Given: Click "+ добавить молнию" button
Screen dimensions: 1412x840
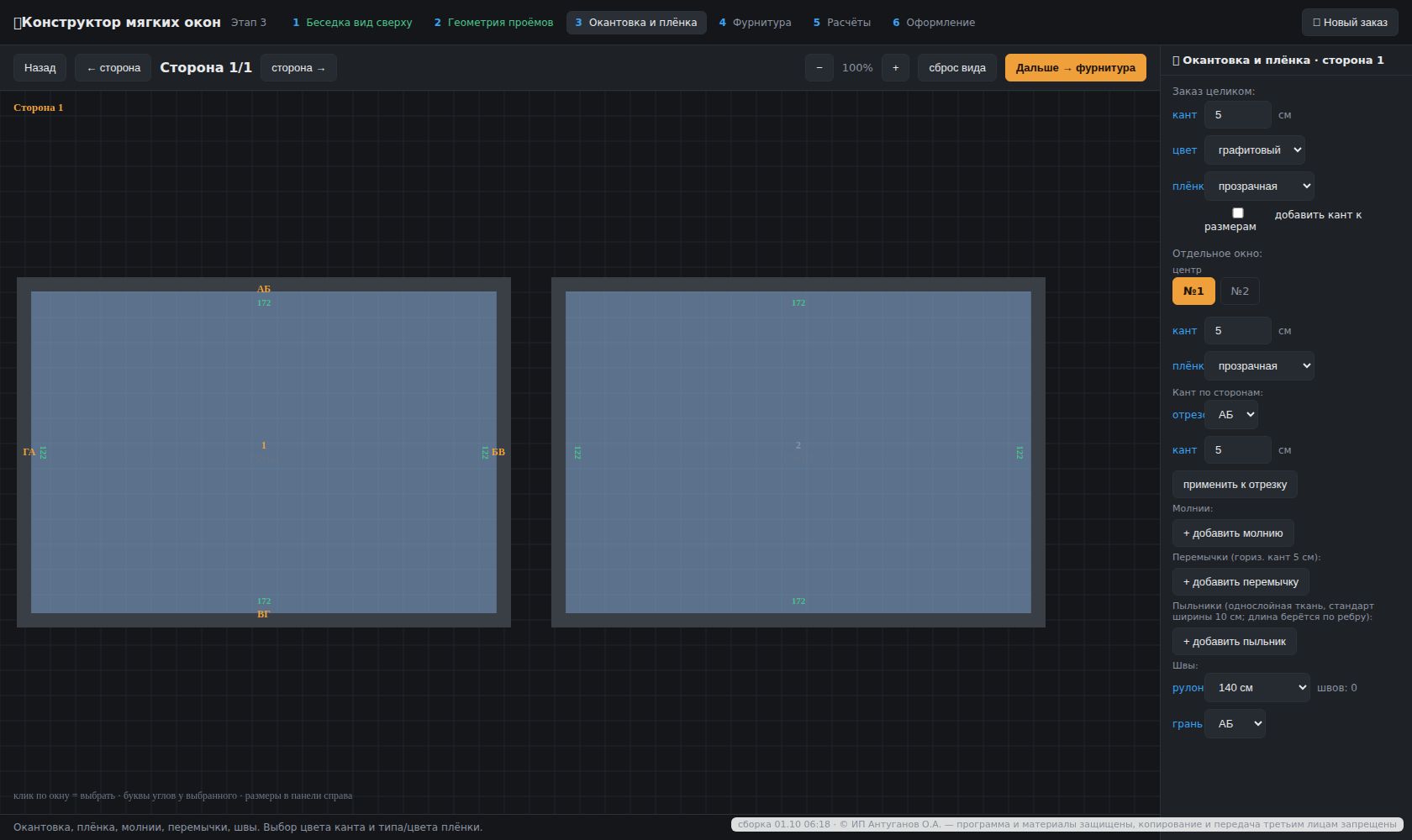Looking at the screenshot, I should 1233,533.
